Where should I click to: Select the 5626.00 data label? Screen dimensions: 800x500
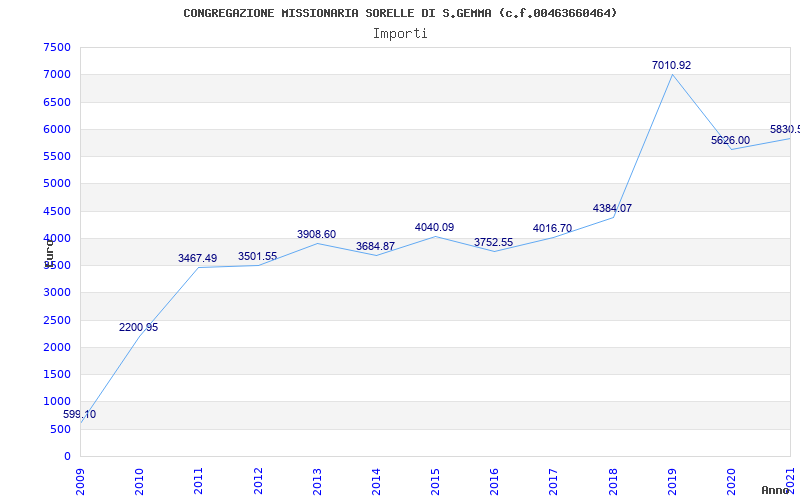(731, 141)
